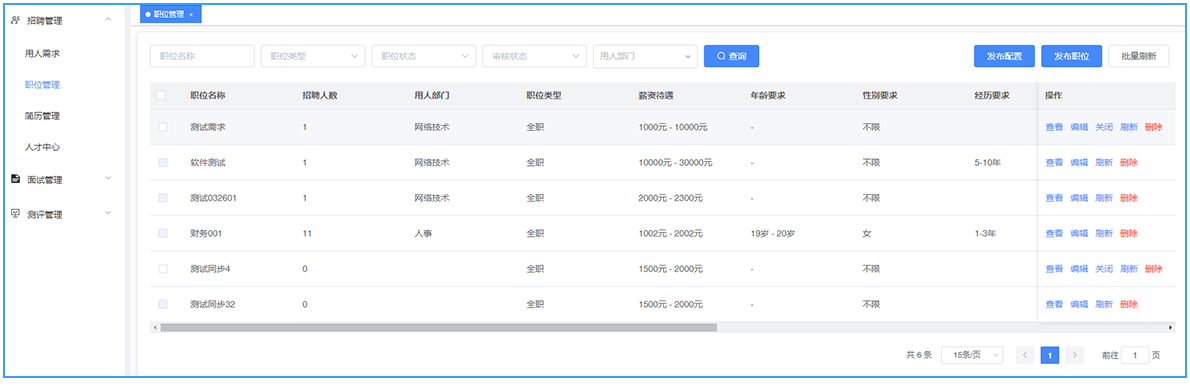The height and width of the screenshot is (389, 1190).
Task: Click the 发布职位 button
Action: pos(1071,56)
